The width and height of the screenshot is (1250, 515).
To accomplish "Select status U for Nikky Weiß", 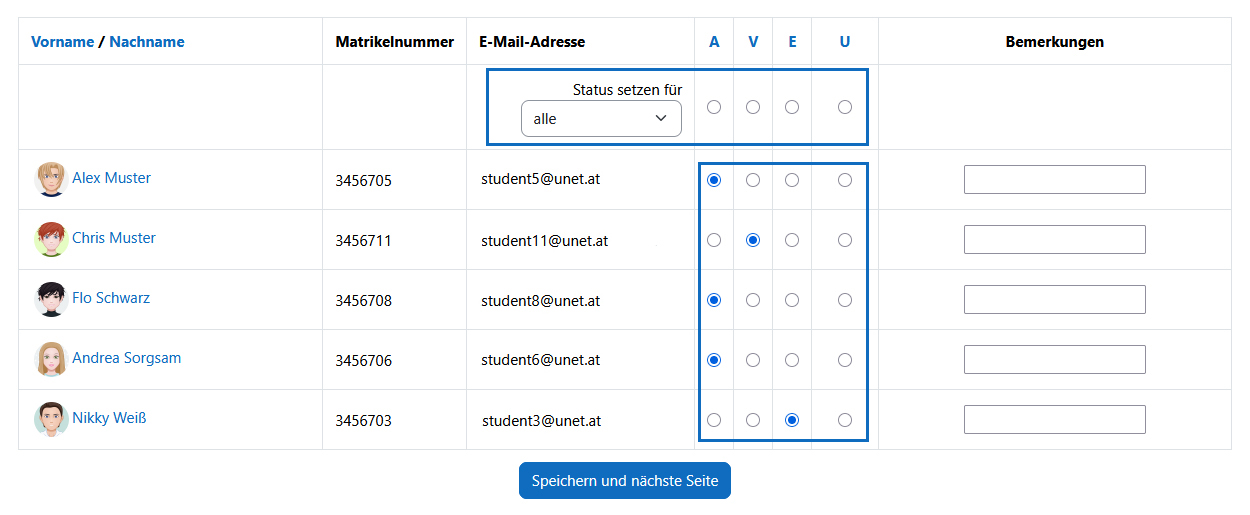I will (845, 420).
